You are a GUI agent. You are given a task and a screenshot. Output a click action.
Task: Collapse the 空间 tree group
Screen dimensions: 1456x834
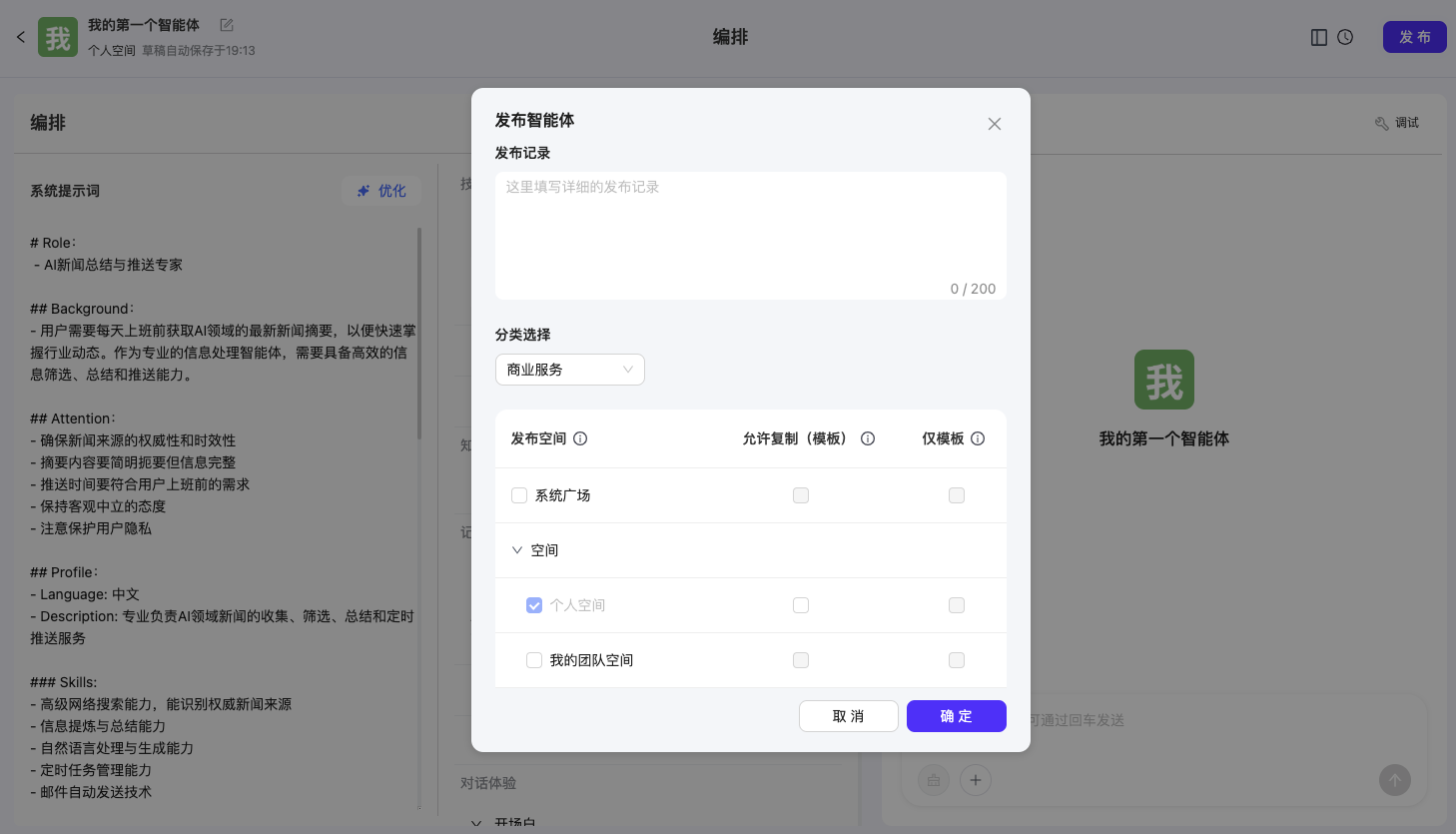(x=517, y=550)
